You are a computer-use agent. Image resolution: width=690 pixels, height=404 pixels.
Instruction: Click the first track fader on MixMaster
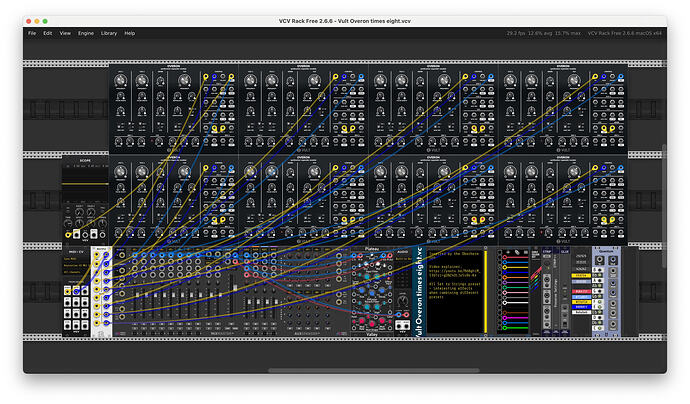pos(138,295)
